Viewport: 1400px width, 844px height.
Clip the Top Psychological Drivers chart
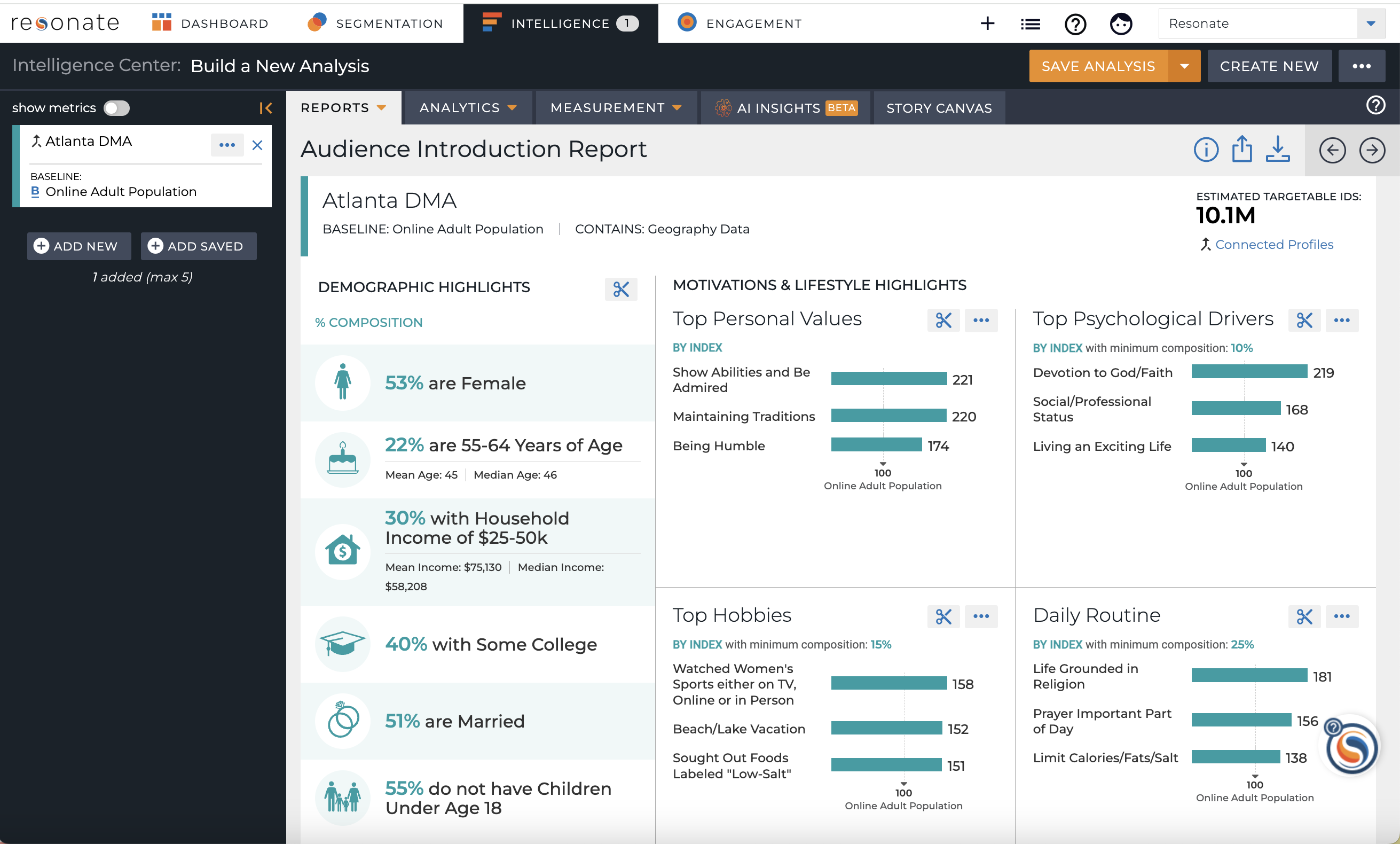pos(1304,320)
